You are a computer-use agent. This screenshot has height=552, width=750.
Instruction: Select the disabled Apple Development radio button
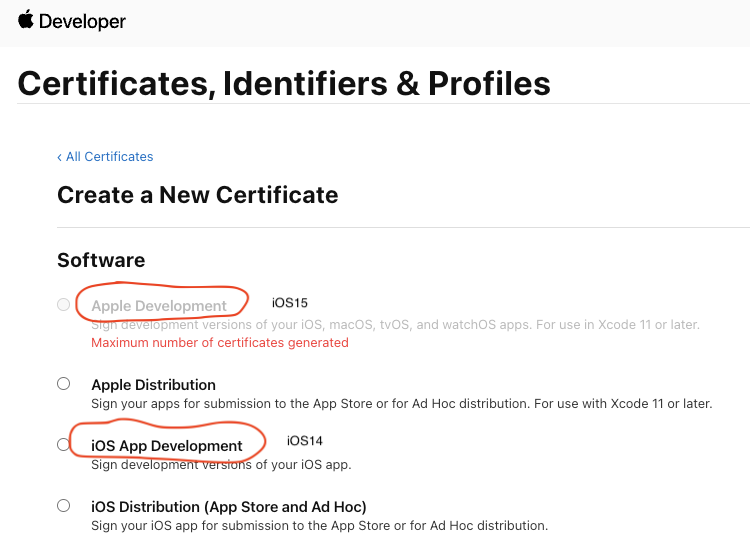(64, 305)
